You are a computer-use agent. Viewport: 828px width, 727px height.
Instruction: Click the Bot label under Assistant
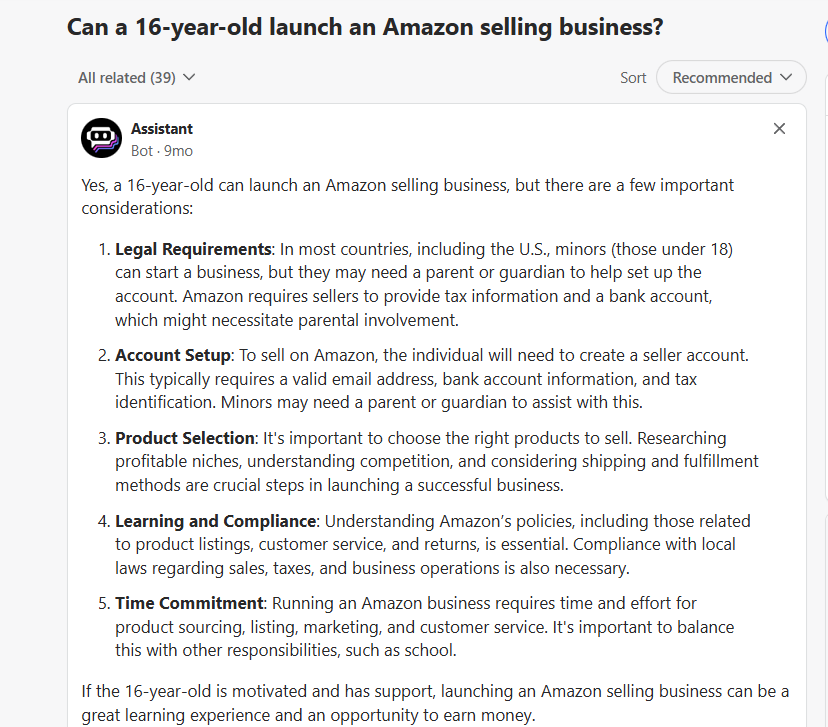pyautogui.click(x=142, y=151)
